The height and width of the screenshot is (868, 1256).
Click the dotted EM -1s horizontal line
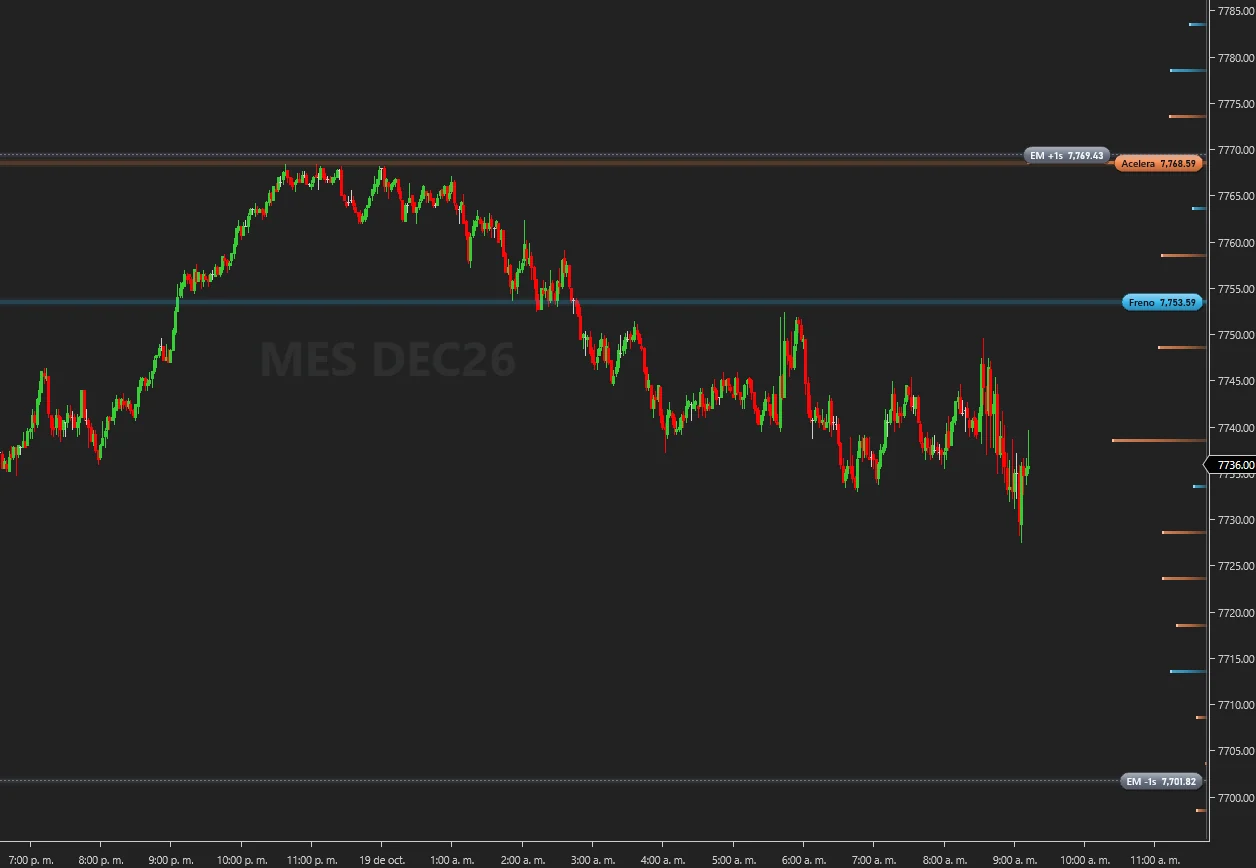coord(560,781)
